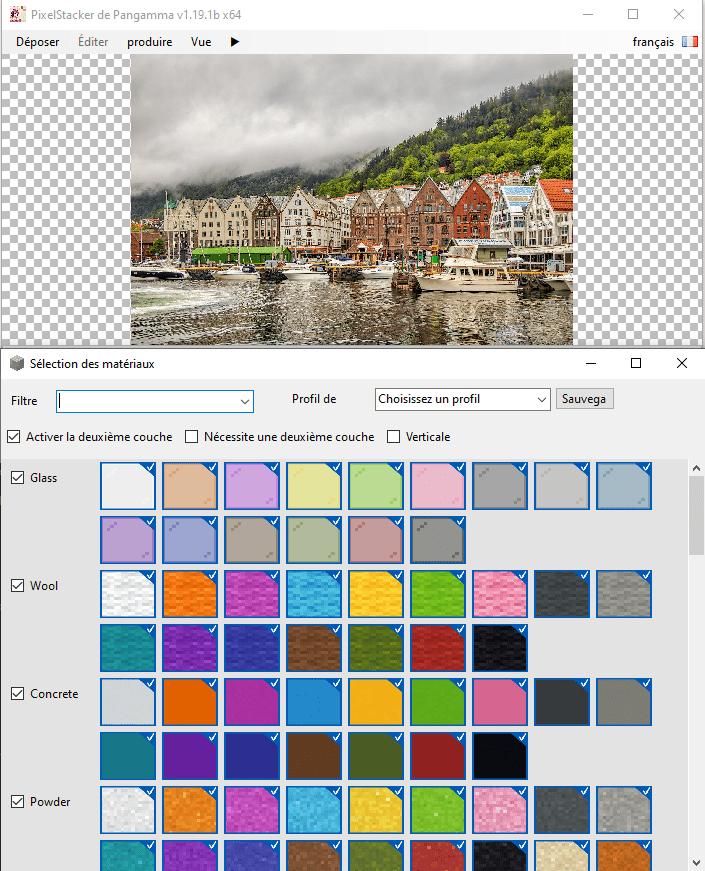705x871 pixels.
Task: Open the produire menu
Action: point(149,42)
